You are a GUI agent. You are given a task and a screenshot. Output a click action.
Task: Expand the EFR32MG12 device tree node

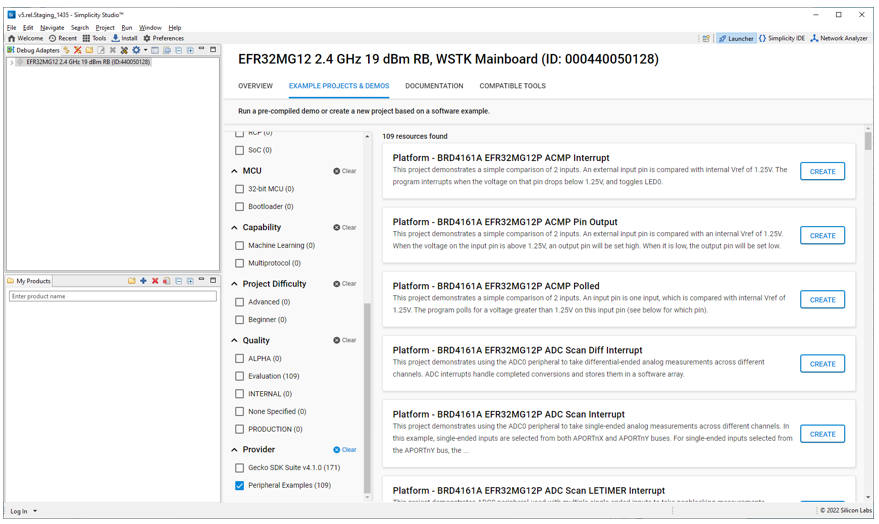[x=12, y=62]
